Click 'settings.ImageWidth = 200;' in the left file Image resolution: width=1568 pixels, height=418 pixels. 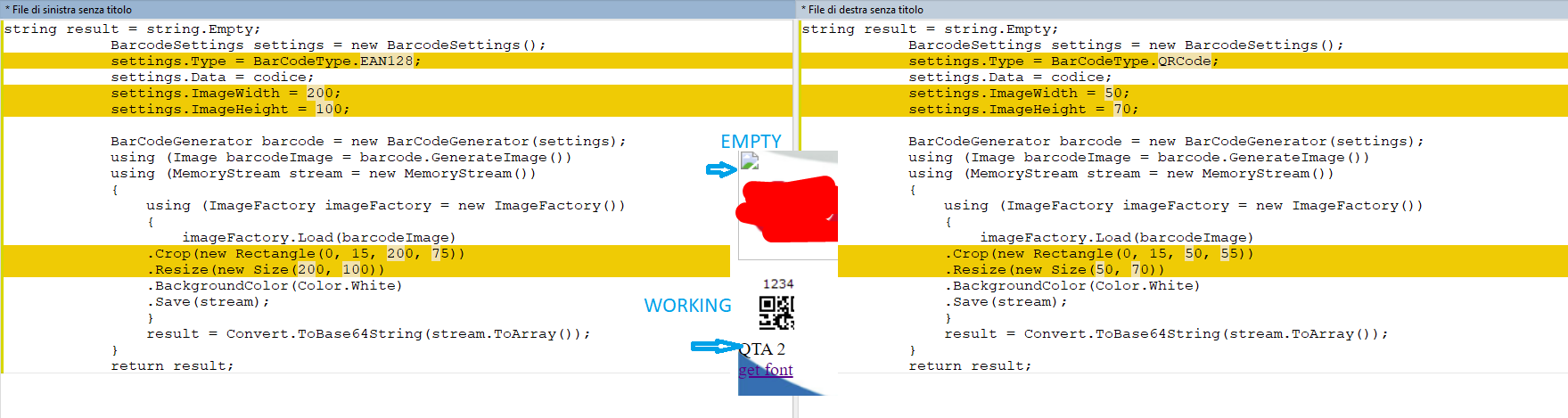(x=226, y=93)
